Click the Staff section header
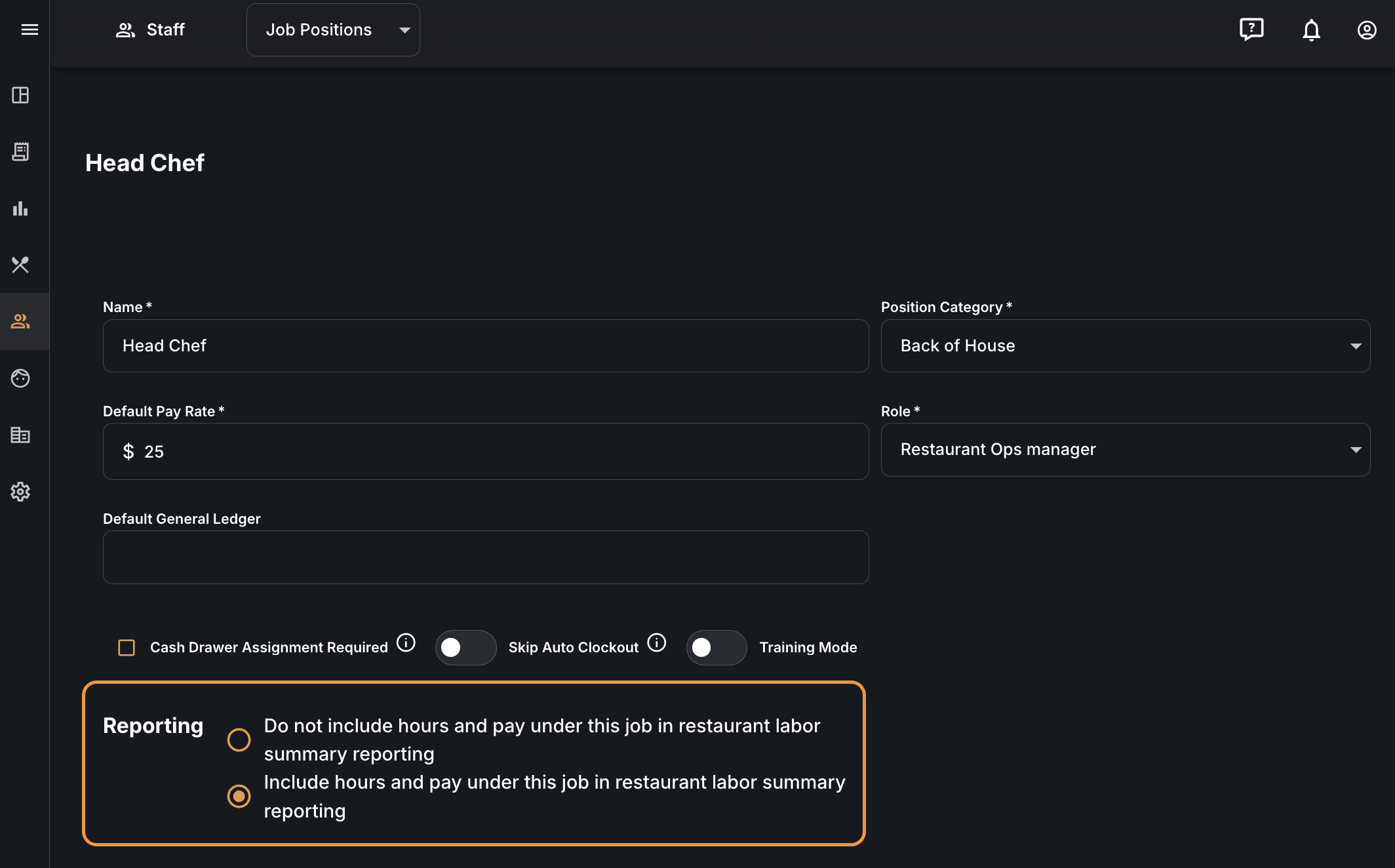Image resolution: width=1395 pixels, height=868 pixels. coord(150,30)
